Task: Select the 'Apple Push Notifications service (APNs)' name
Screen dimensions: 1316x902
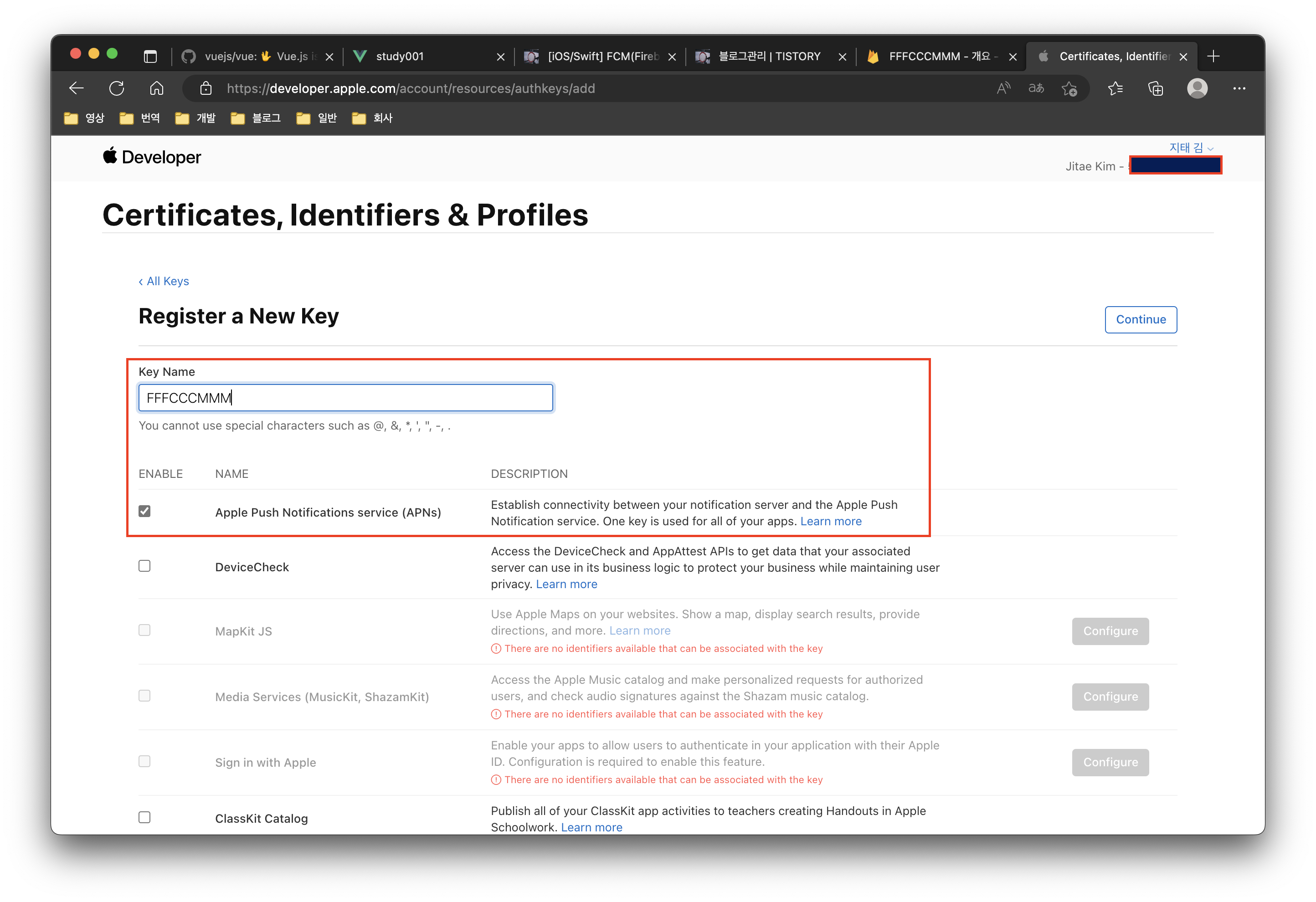Action: pyautogui.click(x=328, y=512)
